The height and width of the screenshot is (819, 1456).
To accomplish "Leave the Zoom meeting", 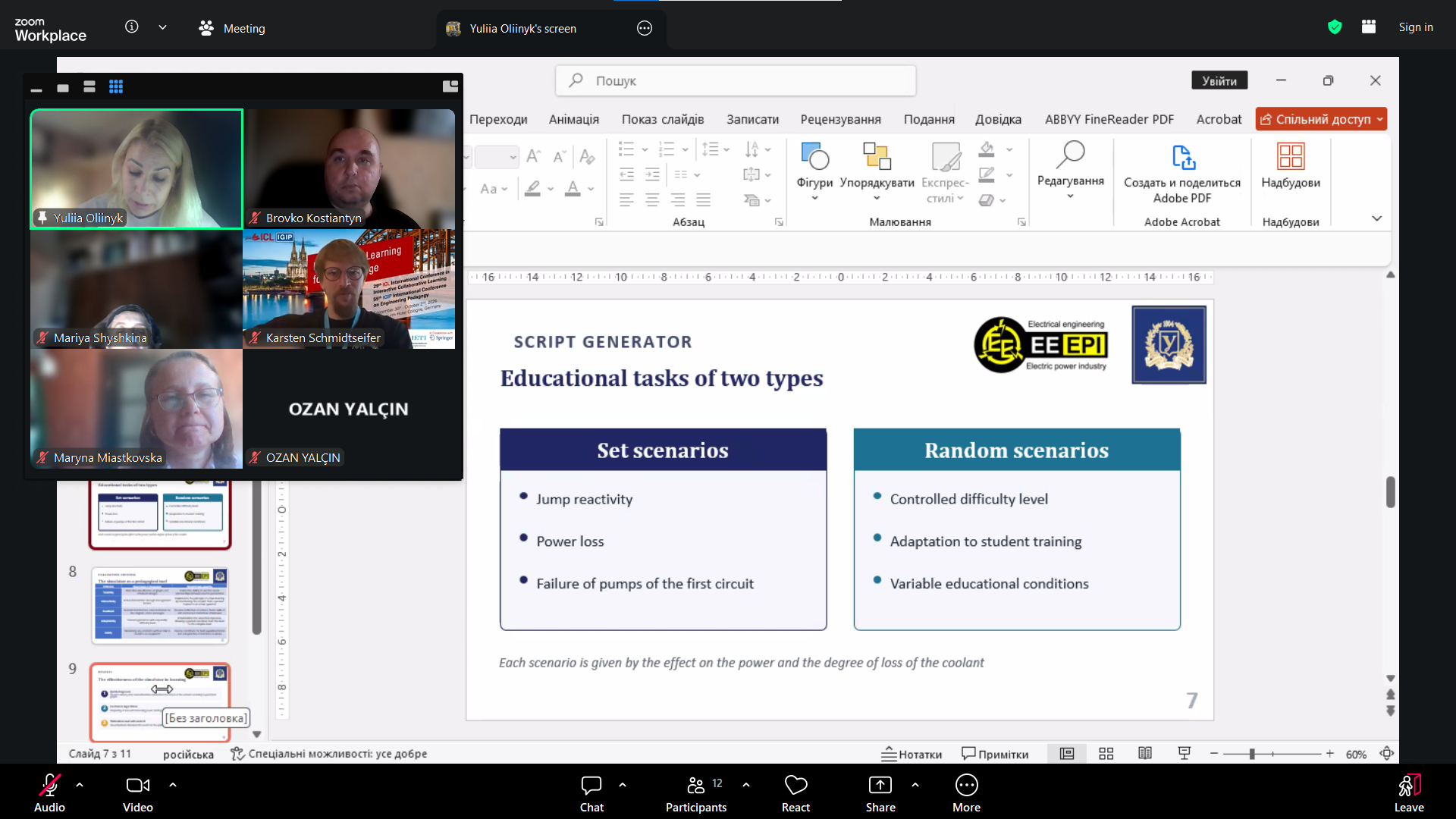I will (1409, 793).
